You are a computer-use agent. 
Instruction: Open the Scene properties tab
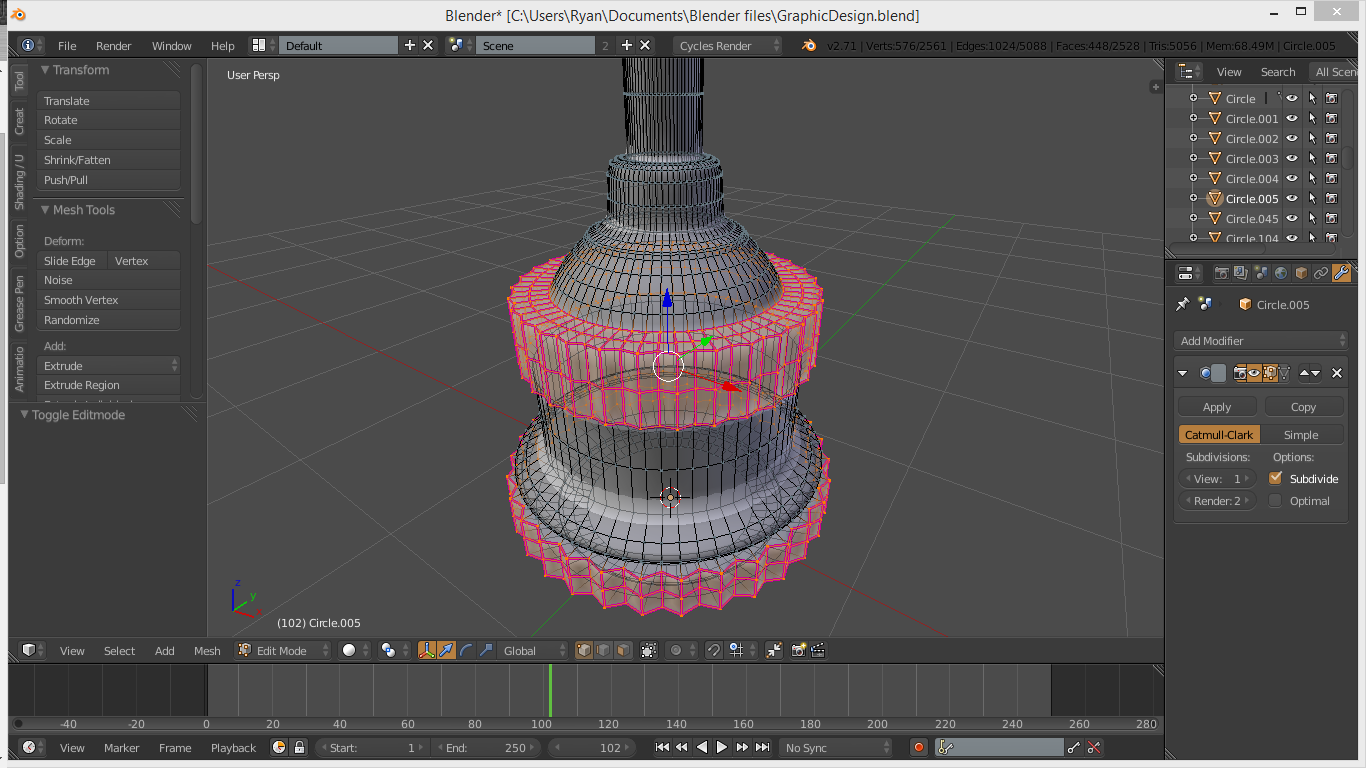click(1261, 273)
